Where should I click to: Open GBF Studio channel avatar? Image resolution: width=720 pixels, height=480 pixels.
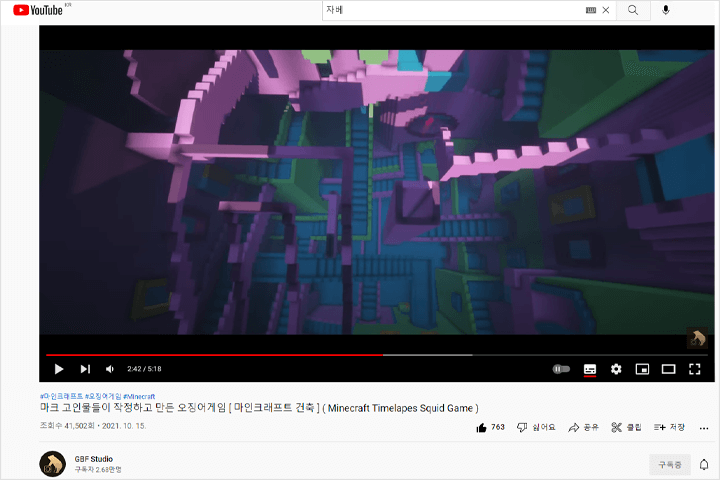tap(52, 463)
